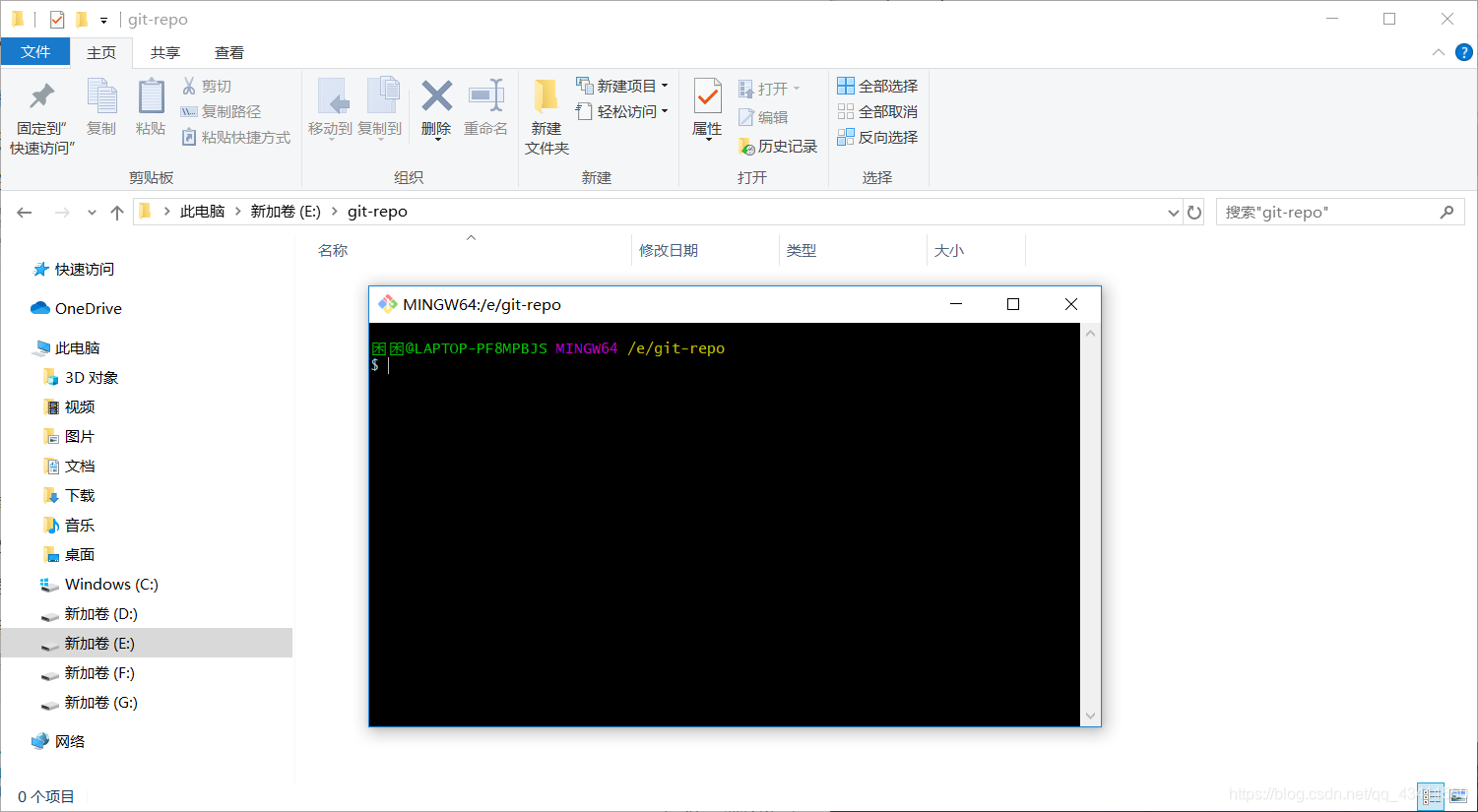
Task: Click the Copy To (复制到) icon
Action: [x=382, y=96]
